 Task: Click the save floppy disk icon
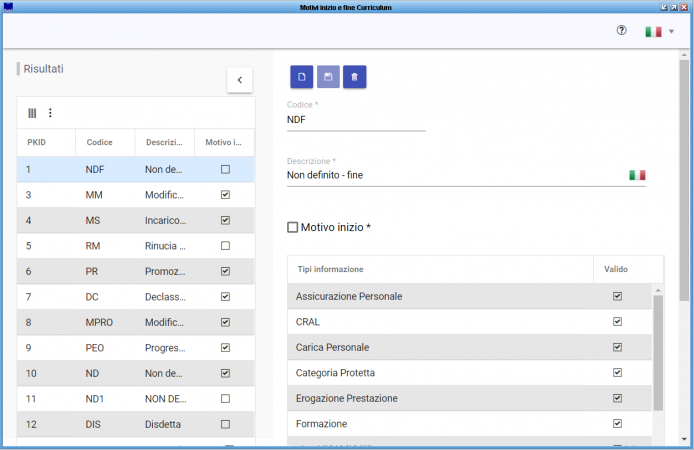click(328, 77)
